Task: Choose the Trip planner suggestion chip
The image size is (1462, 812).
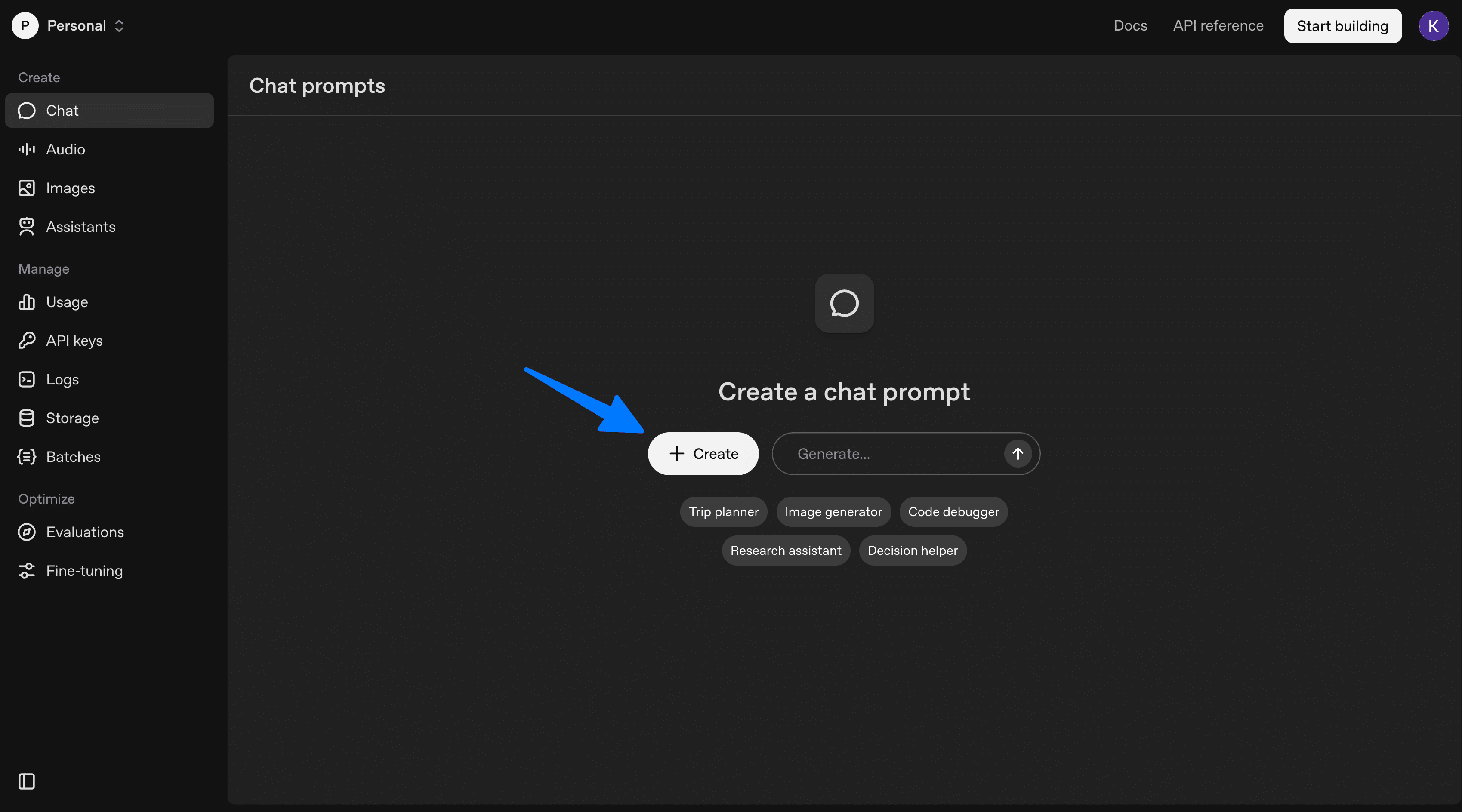Action: (x=723, y=512)
